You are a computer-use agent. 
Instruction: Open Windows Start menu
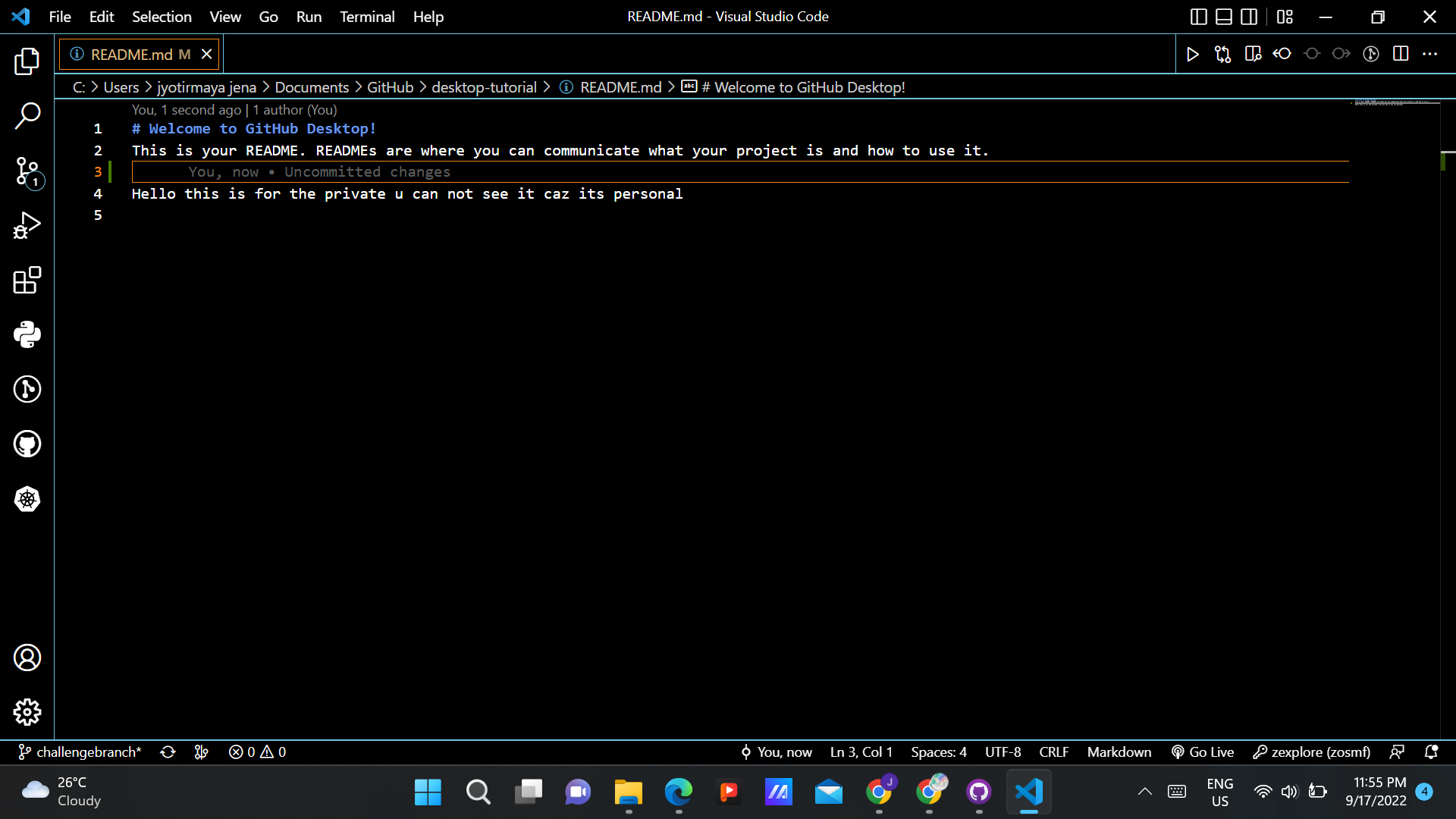428,792
